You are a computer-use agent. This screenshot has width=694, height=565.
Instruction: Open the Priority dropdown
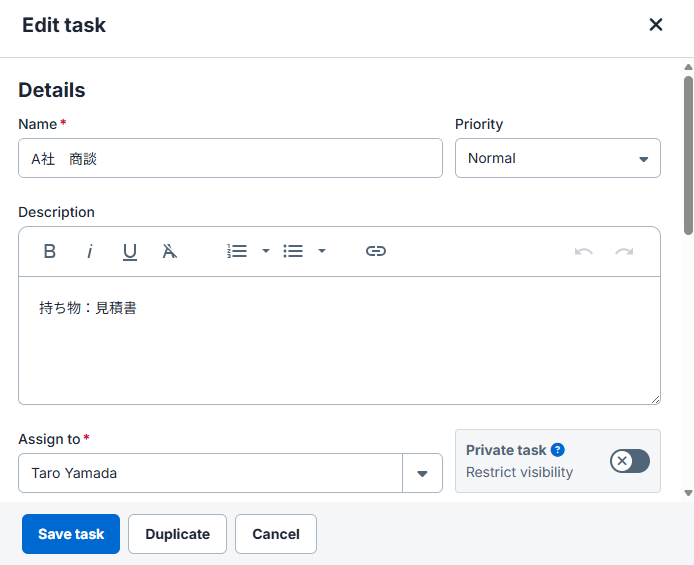click(558, 158)
